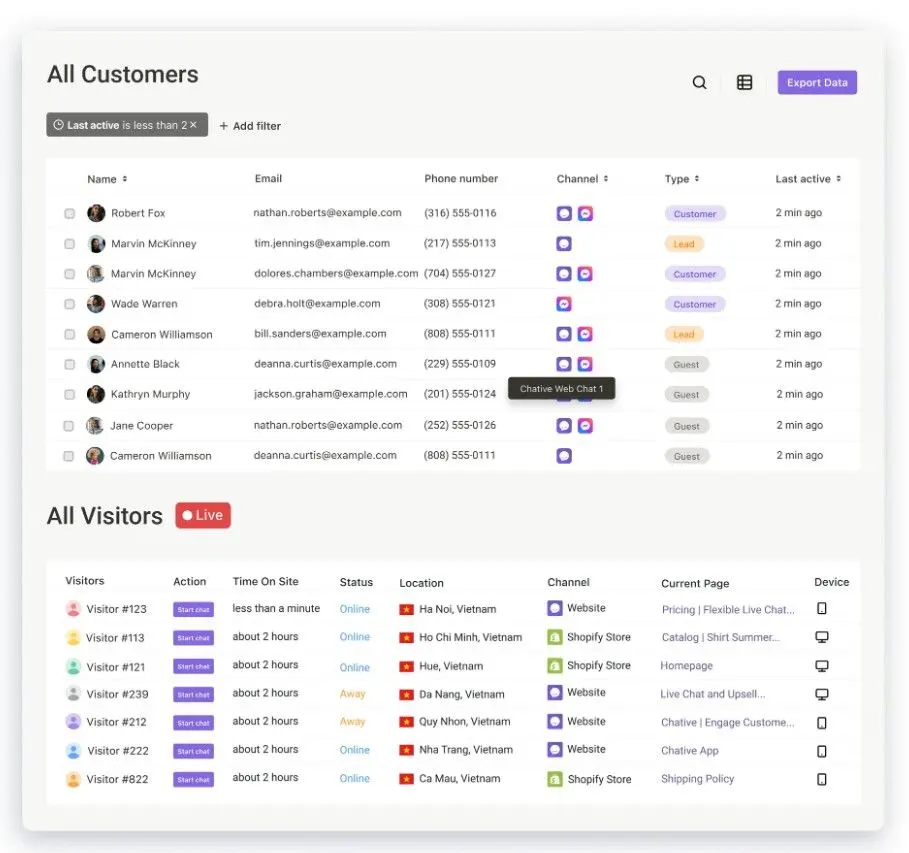Click the desktop device icon for Visitor #121
The height and width of the screenshot is (853, 909).
[x=821, y=666]
